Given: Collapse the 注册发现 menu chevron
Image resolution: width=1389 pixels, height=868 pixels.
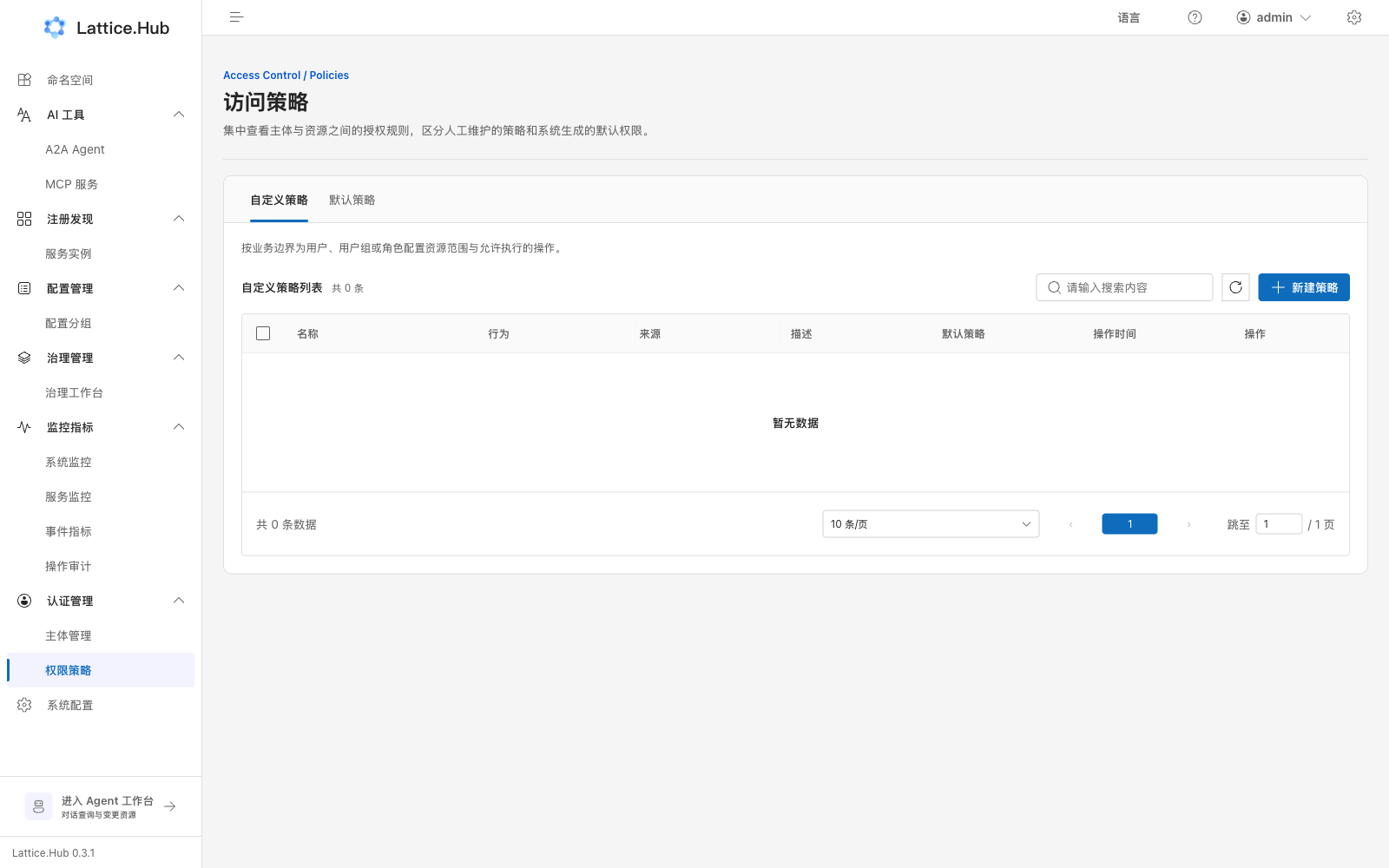Looking at the screenshot, I should (x=179, y=219).
